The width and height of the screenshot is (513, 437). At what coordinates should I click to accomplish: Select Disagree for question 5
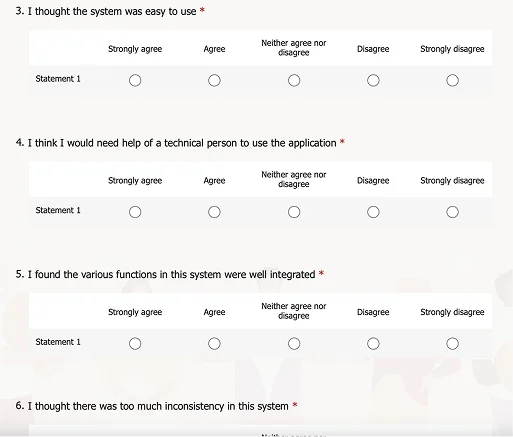[x=373, y=344]
